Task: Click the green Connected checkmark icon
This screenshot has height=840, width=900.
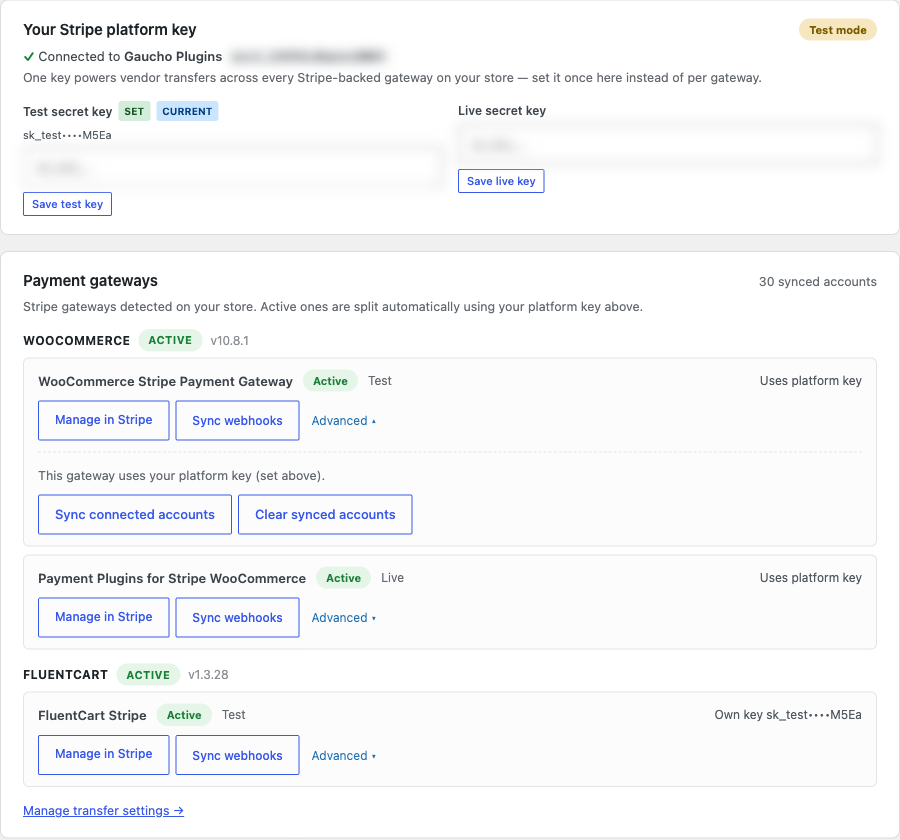Action: [x=29, y=56]
